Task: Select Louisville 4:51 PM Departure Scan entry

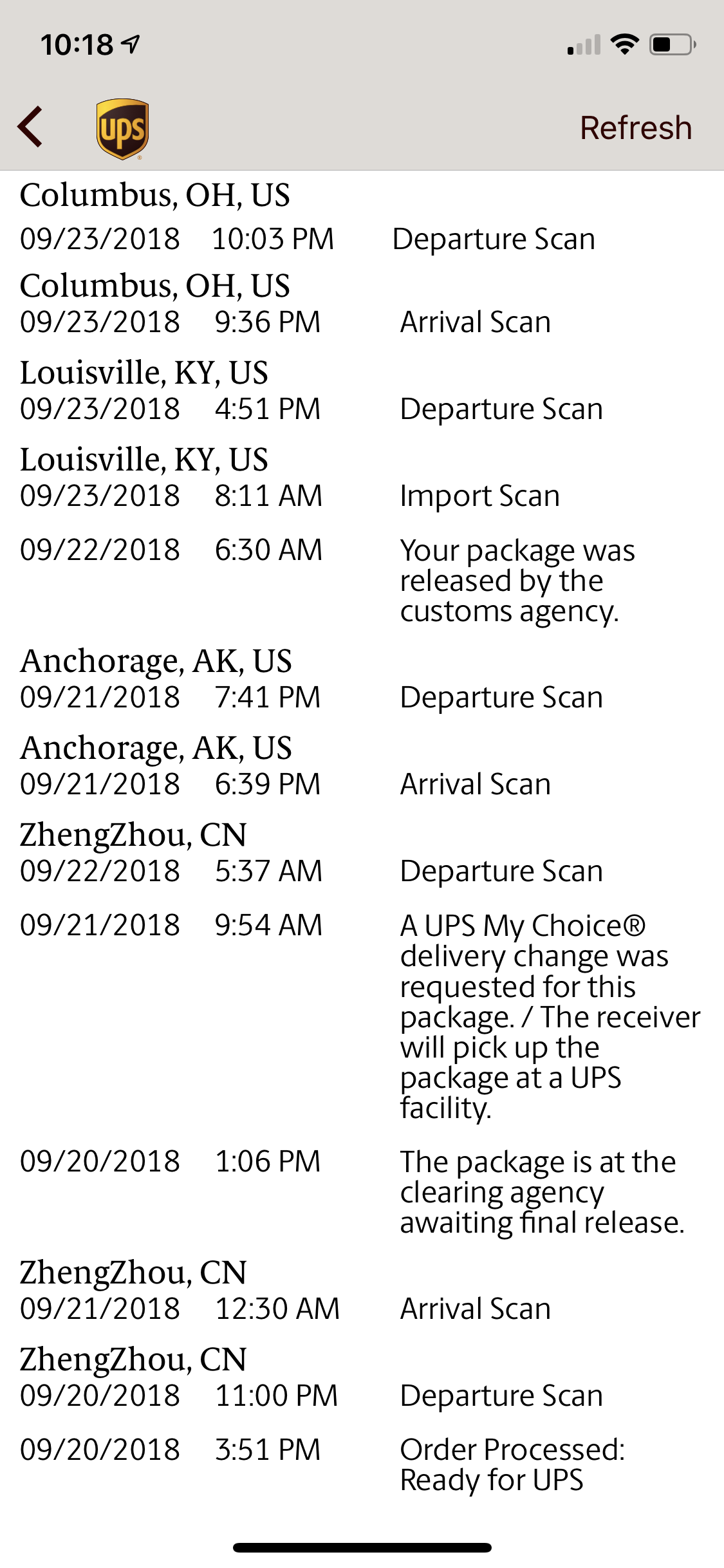Action: (x=362, y=391)
